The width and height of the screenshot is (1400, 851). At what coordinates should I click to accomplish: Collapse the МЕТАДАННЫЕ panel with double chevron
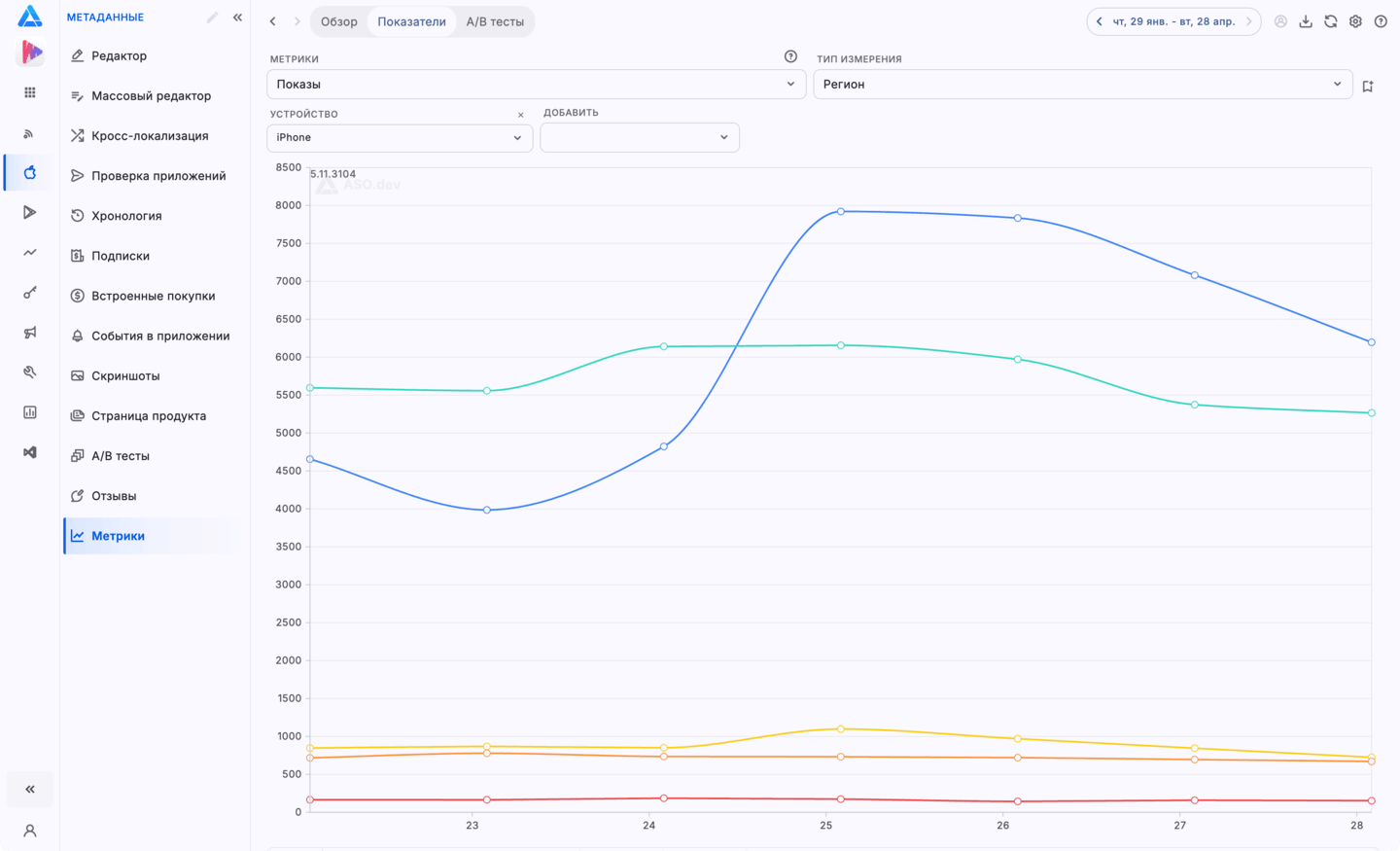(x=237, y=18)
